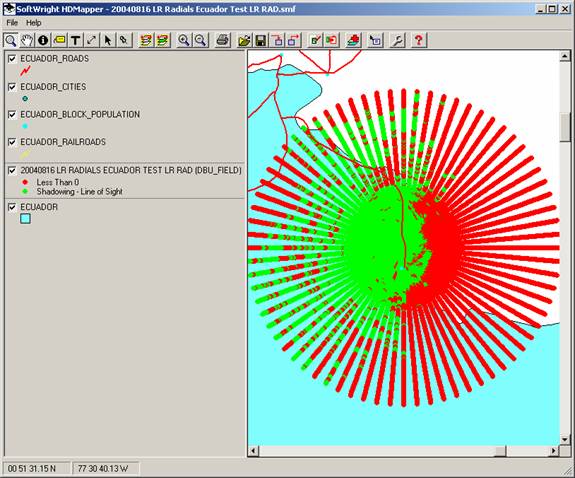Open help with red question mark icon
Viewport: 575px width, 478px height.
pos(419,40)
